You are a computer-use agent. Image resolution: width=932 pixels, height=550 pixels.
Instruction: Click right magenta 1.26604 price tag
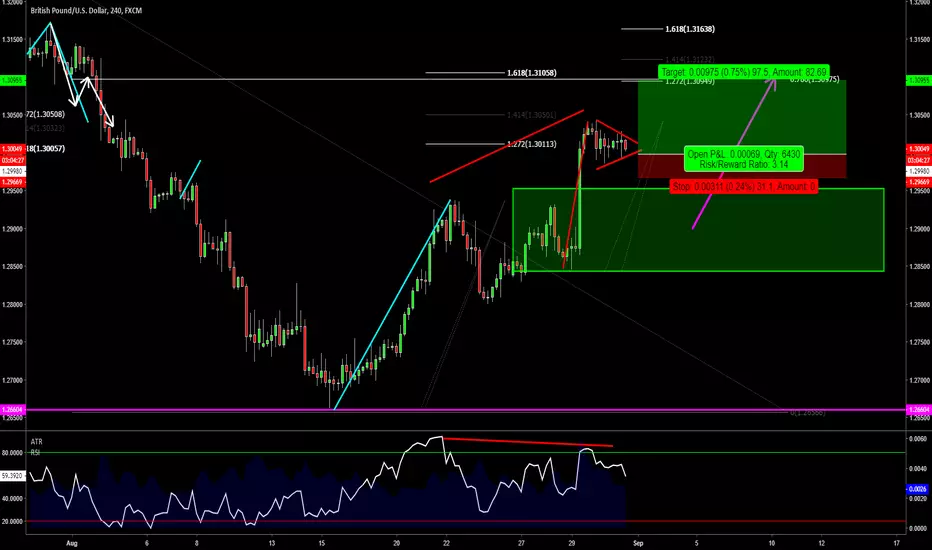click(x=919, y=410)
